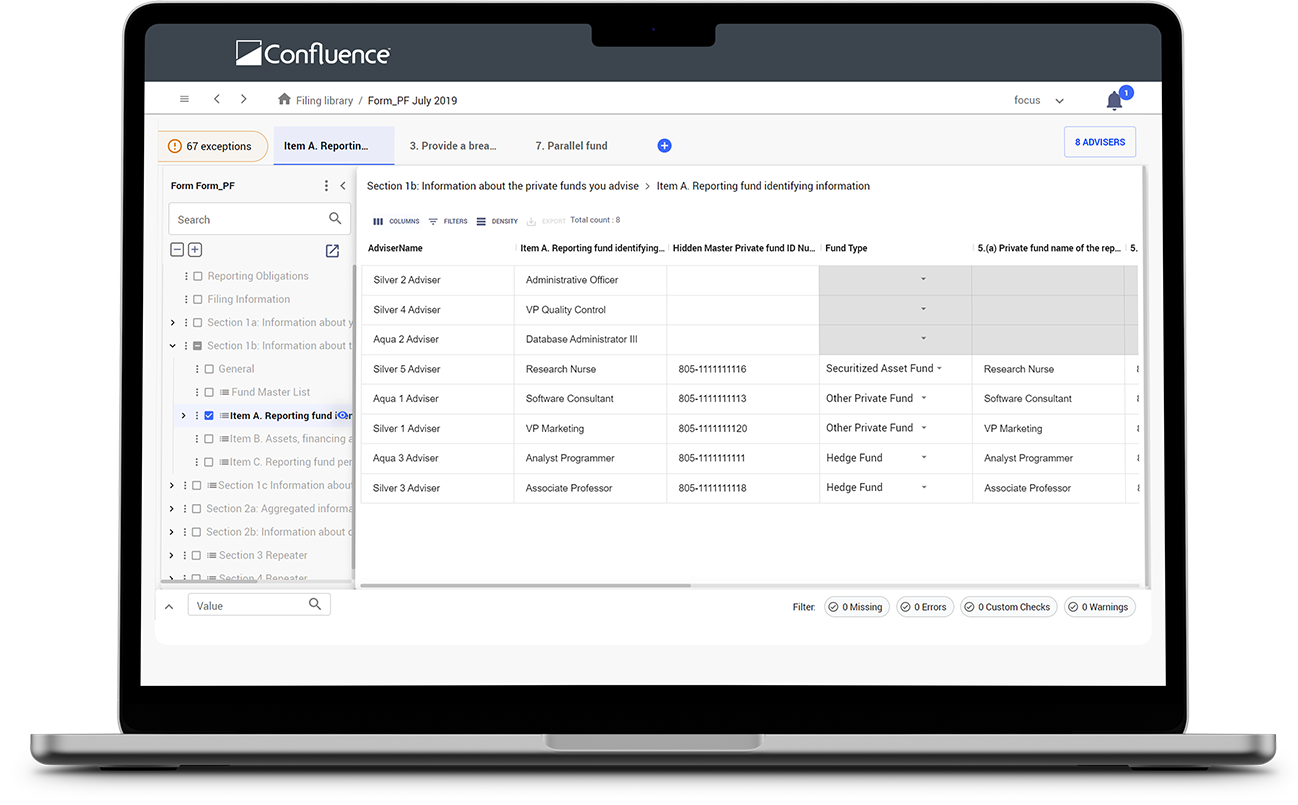The height and width of the screenshot is (805, 1298).
Task: Check Item B. Assets, financing checkbox
Action: (209, 439)
